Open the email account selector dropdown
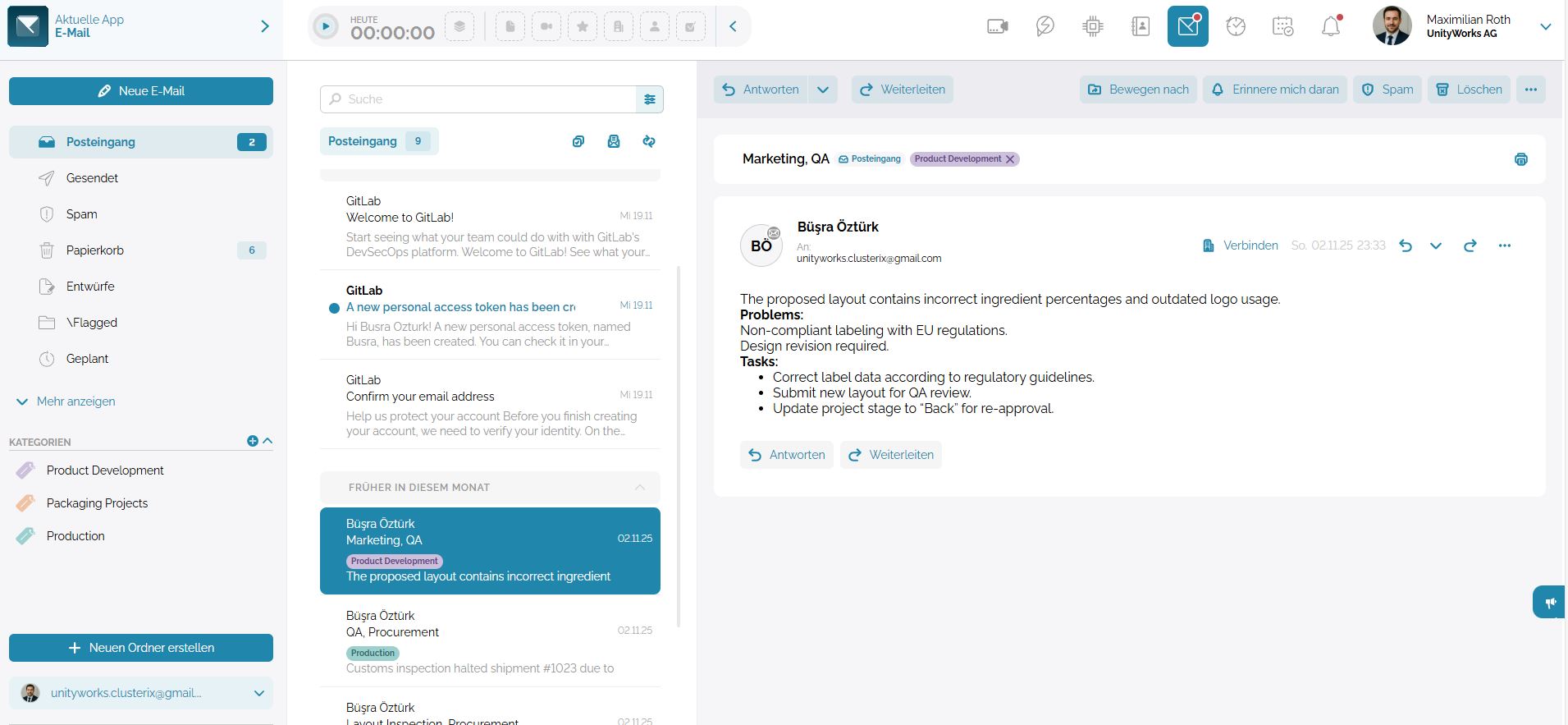The image size is (1568, 725). tap(141, 693)
